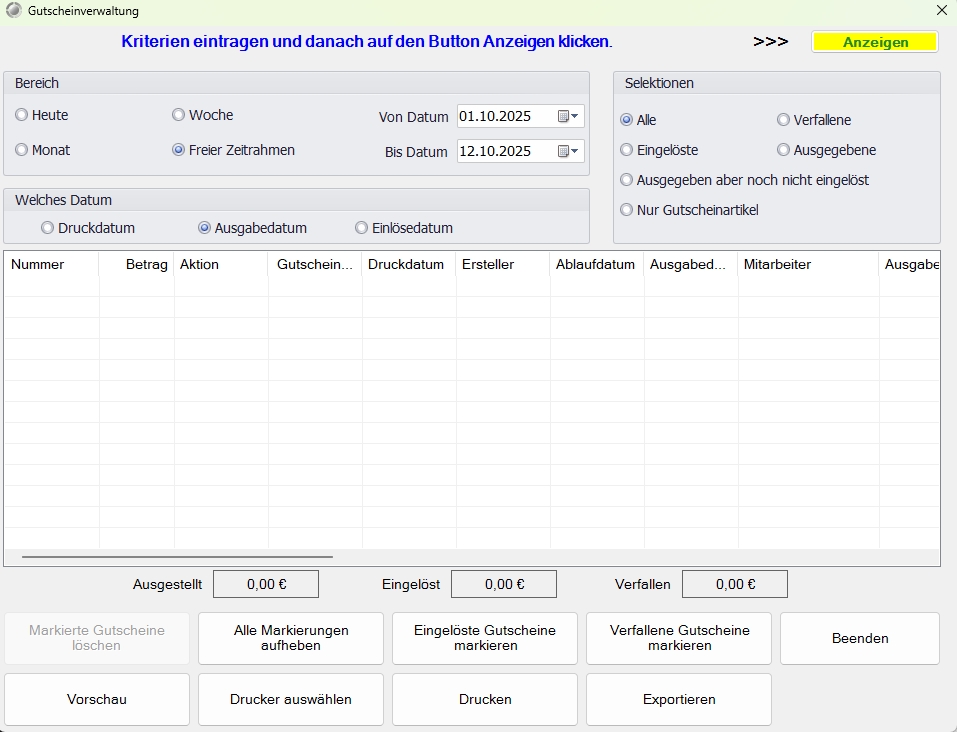
Task: Click the yellow Anzeigen button
Action: pos(875,42)
